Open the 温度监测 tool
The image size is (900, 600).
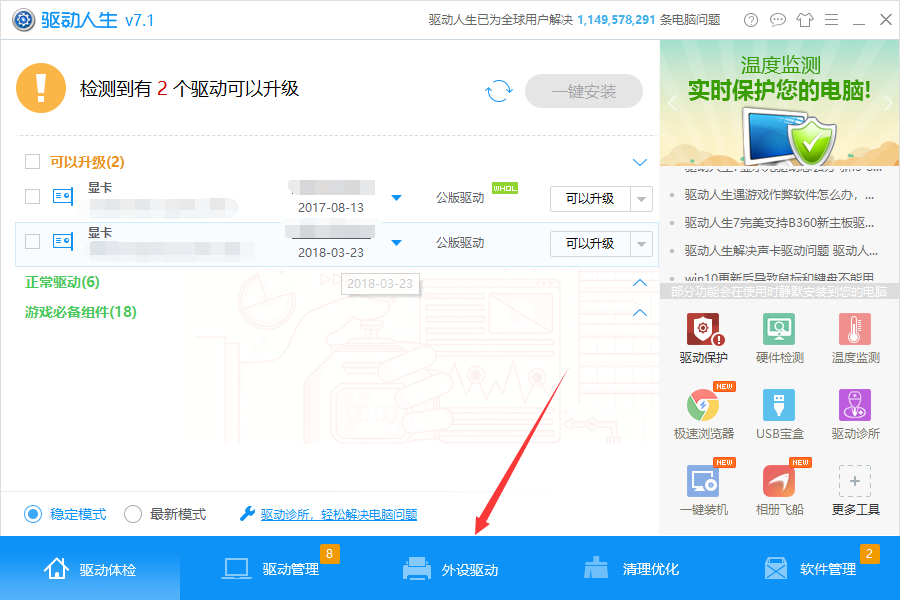[855, 338]
